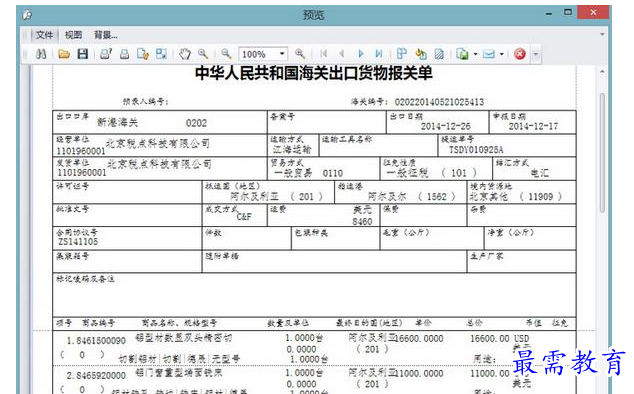Click the export date 2014-12-26
Screen dimensions: 634x394
[446, 126]
